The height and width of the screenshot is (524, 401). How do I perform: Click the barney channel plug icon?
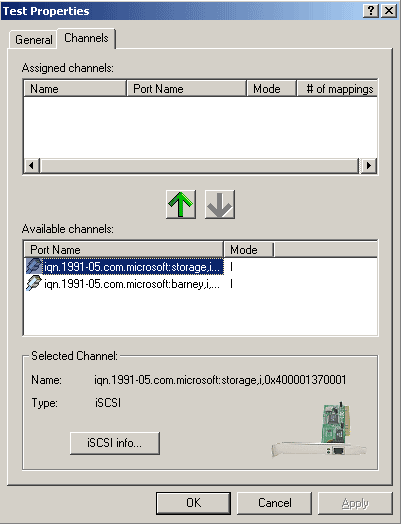(x=34, y=283)
